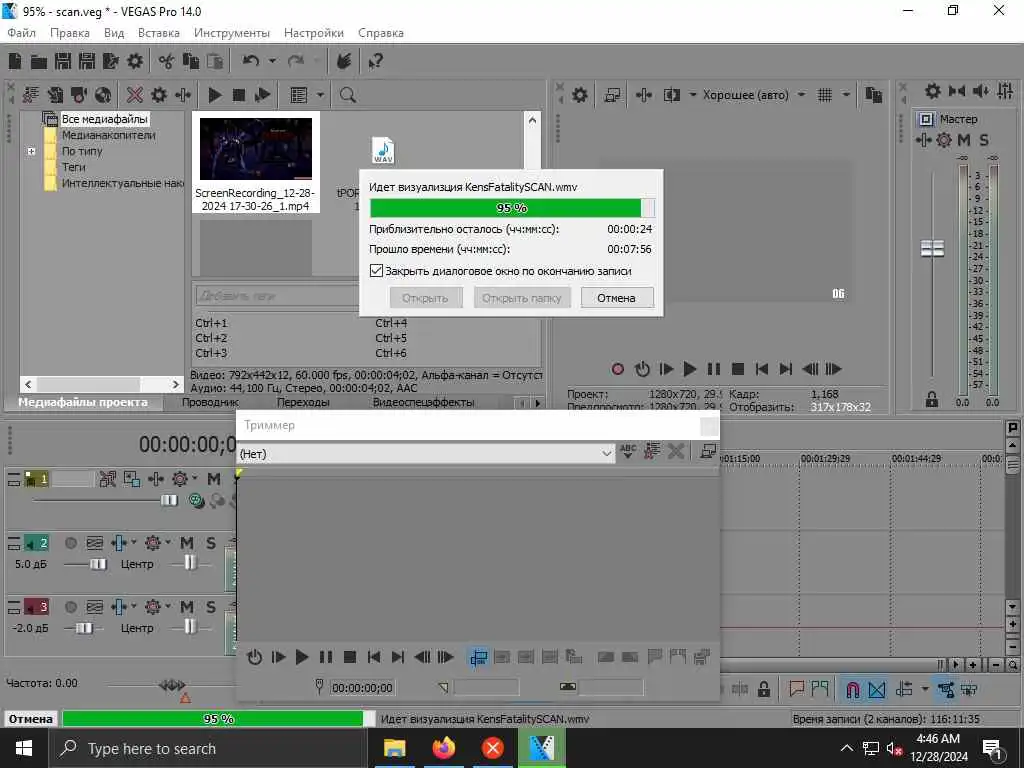Switch to the Видеоспецэффекты tab
The image size is (1024, 768).
423,402
